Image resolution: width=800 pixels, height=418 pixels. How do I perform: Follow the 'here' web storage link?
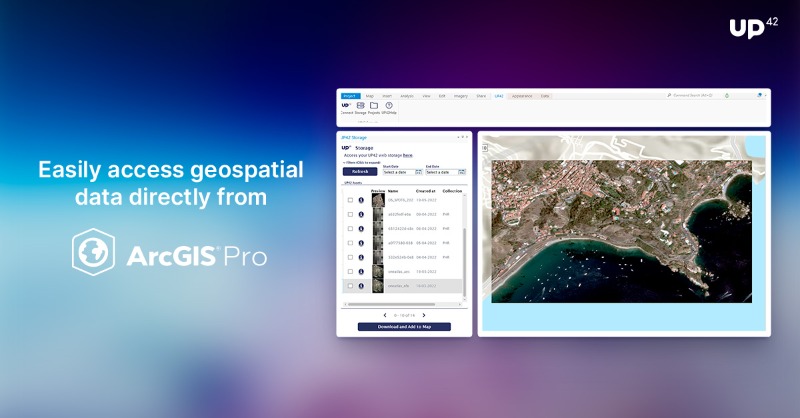(x=407, y=155)
